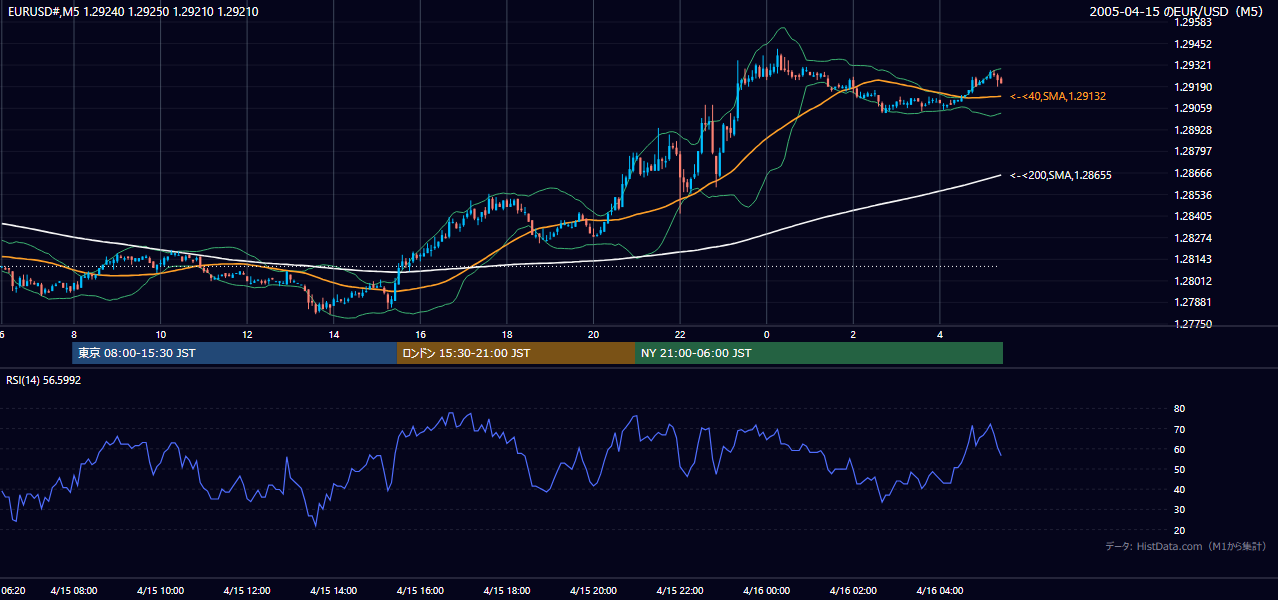Image resolution: width=1278 pixels, height=600 pixels.
Task: Click price axis value 1.29452
Action: (1192, 44)
